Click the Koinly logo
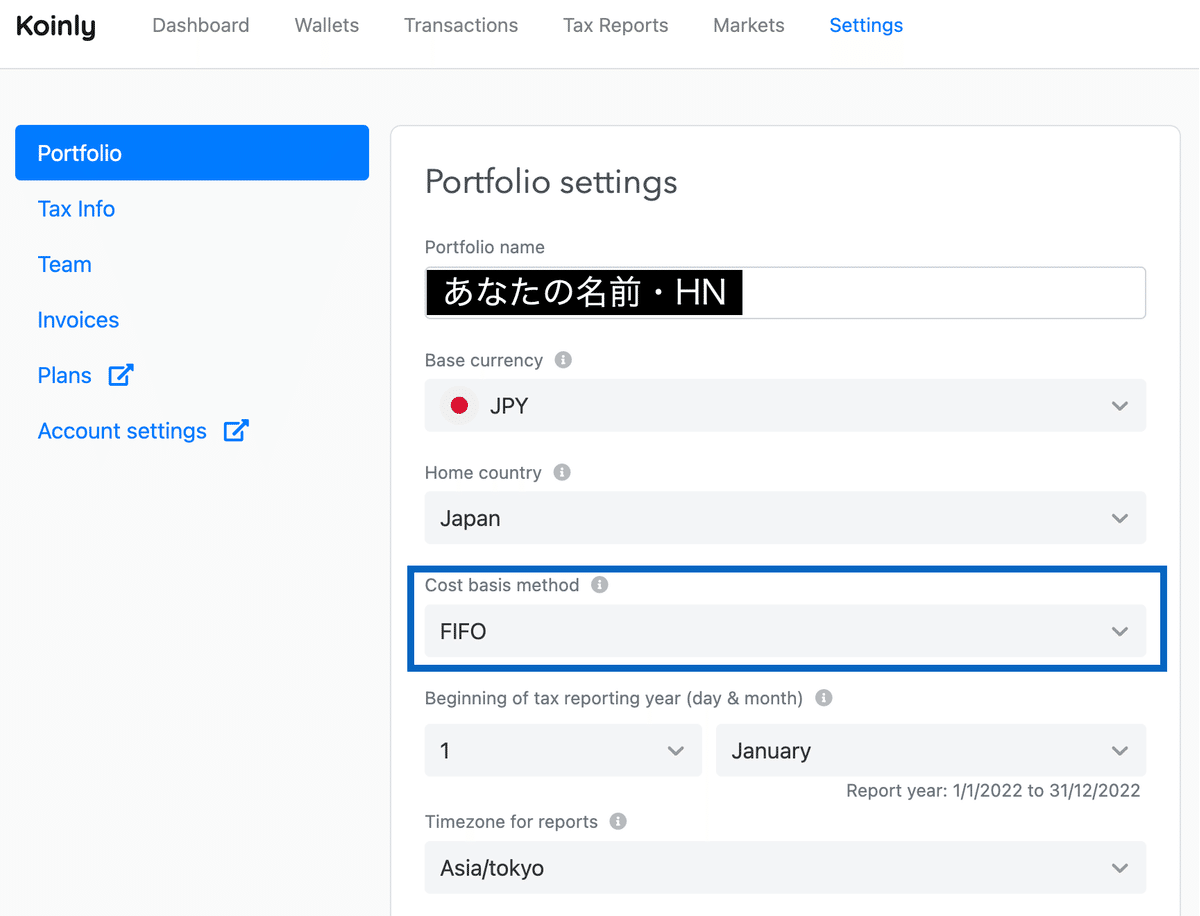1200x916 pixels. [56, 26]
